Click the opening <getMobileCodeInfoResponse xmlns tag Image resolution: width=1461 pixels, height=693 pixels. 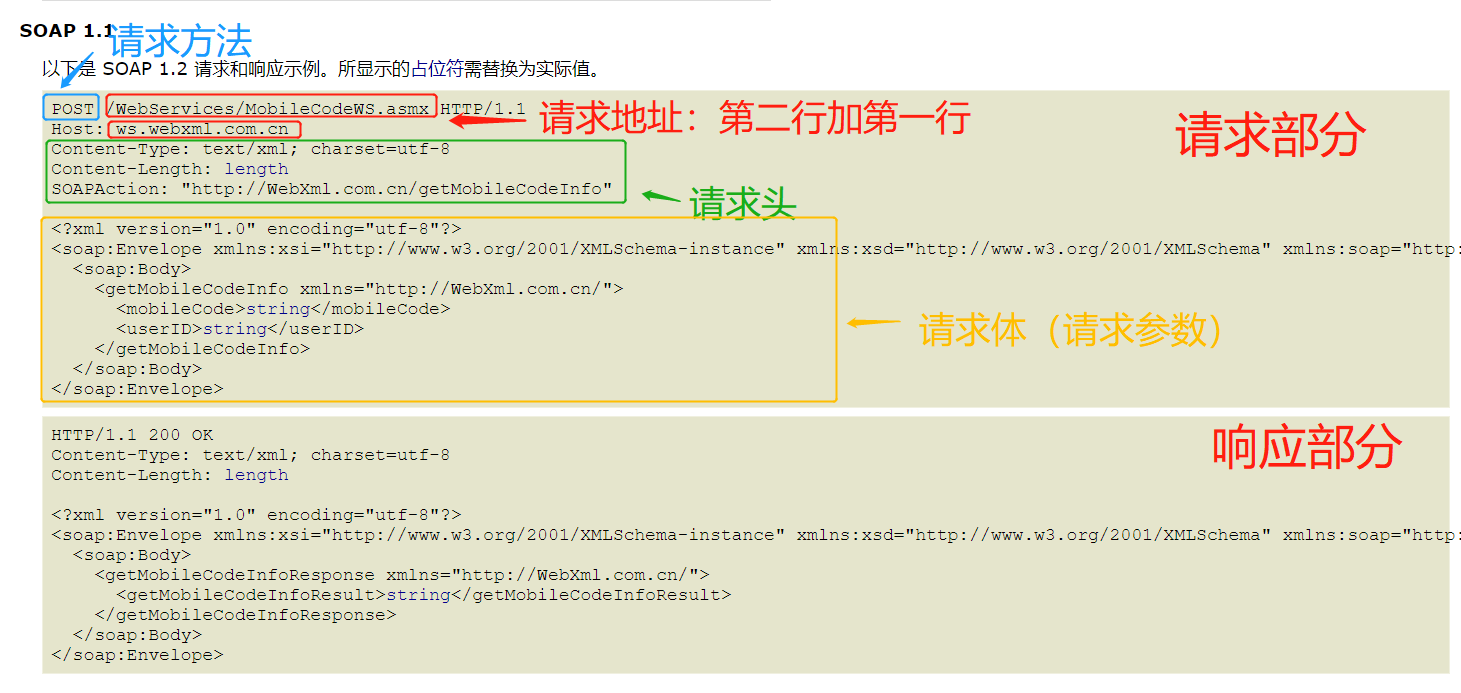(x=402, y=575)
